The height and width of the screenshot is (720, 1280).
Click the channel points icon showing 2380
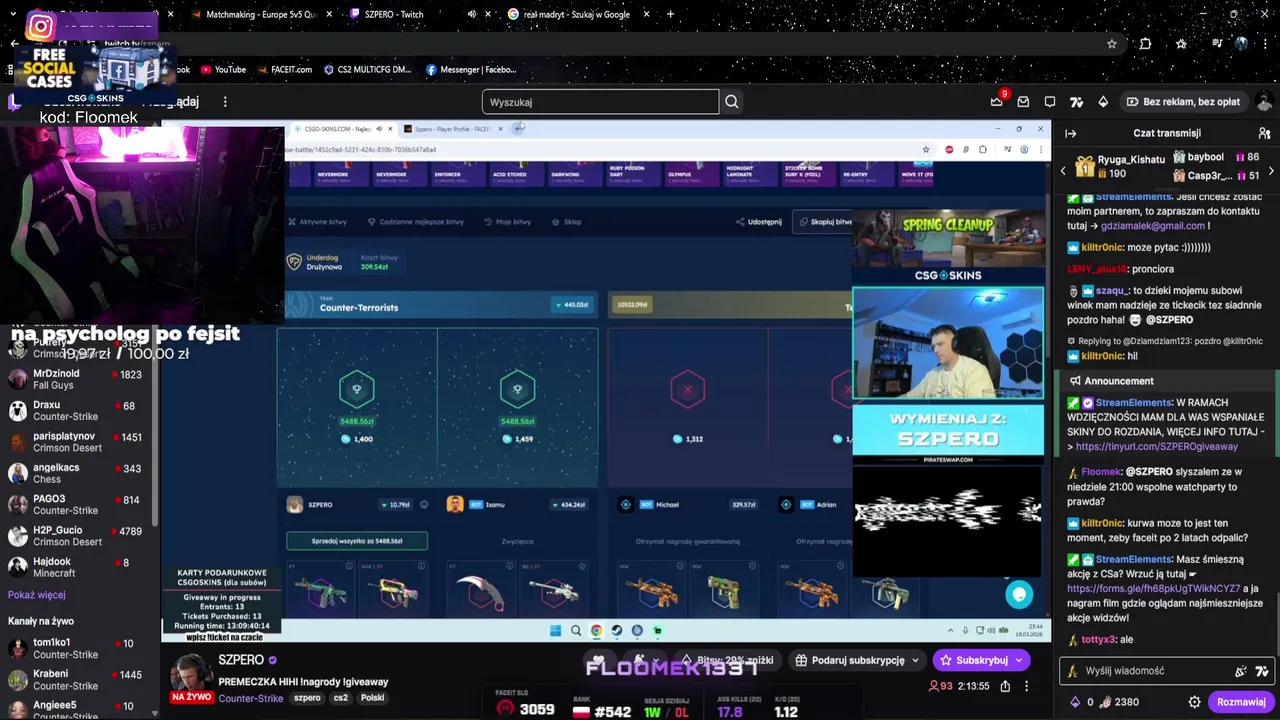[1107, 702]
